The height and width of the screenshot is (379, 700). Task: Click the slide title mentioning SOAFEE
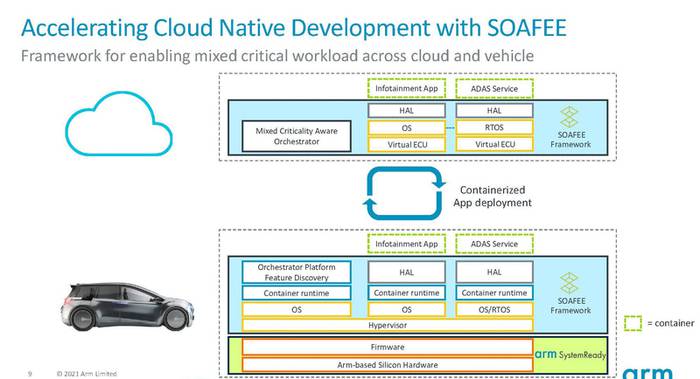point(294,27)
